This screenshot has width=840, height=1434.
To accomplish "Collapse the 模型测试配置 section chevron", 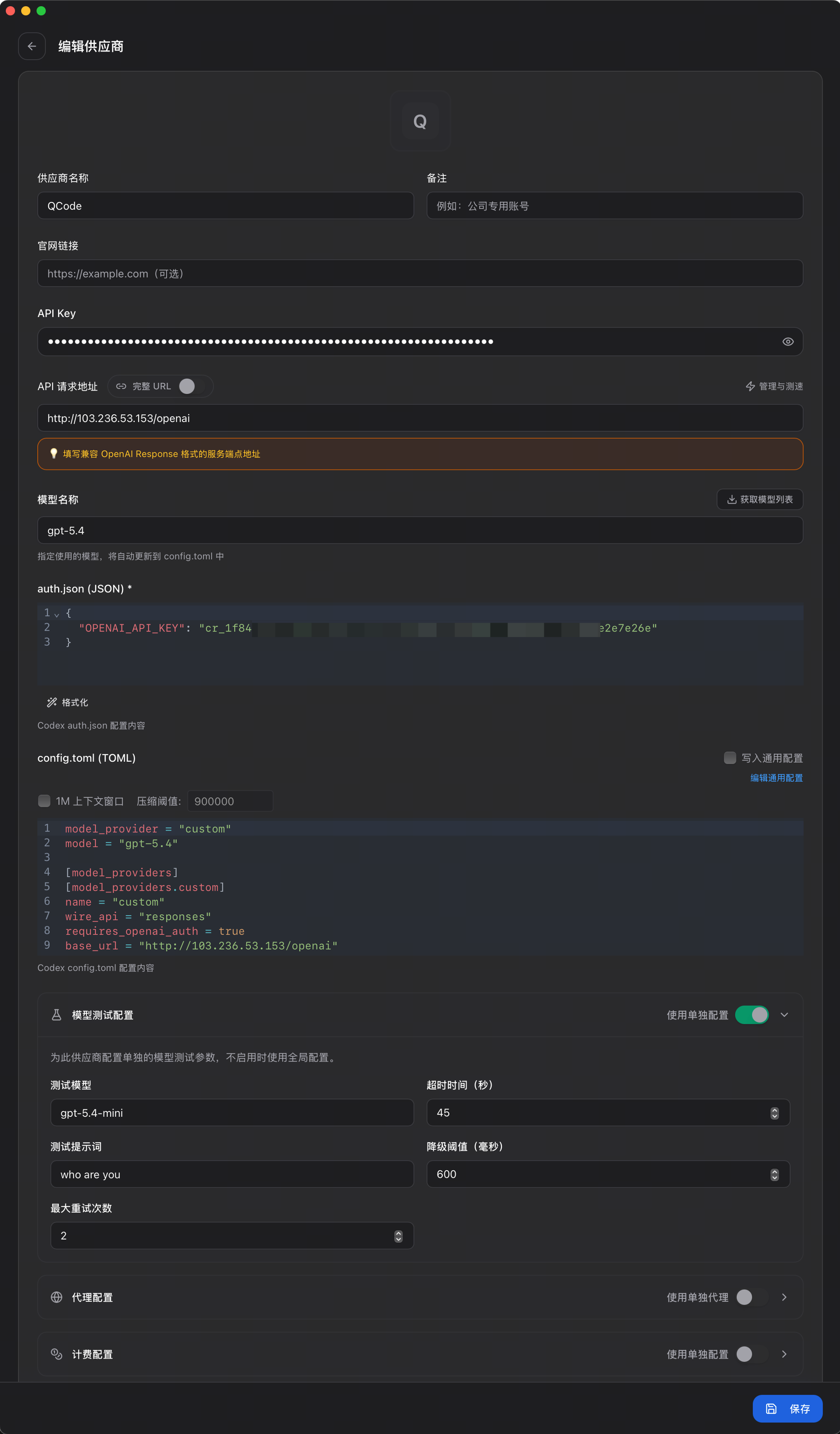I will (784, 1015).
